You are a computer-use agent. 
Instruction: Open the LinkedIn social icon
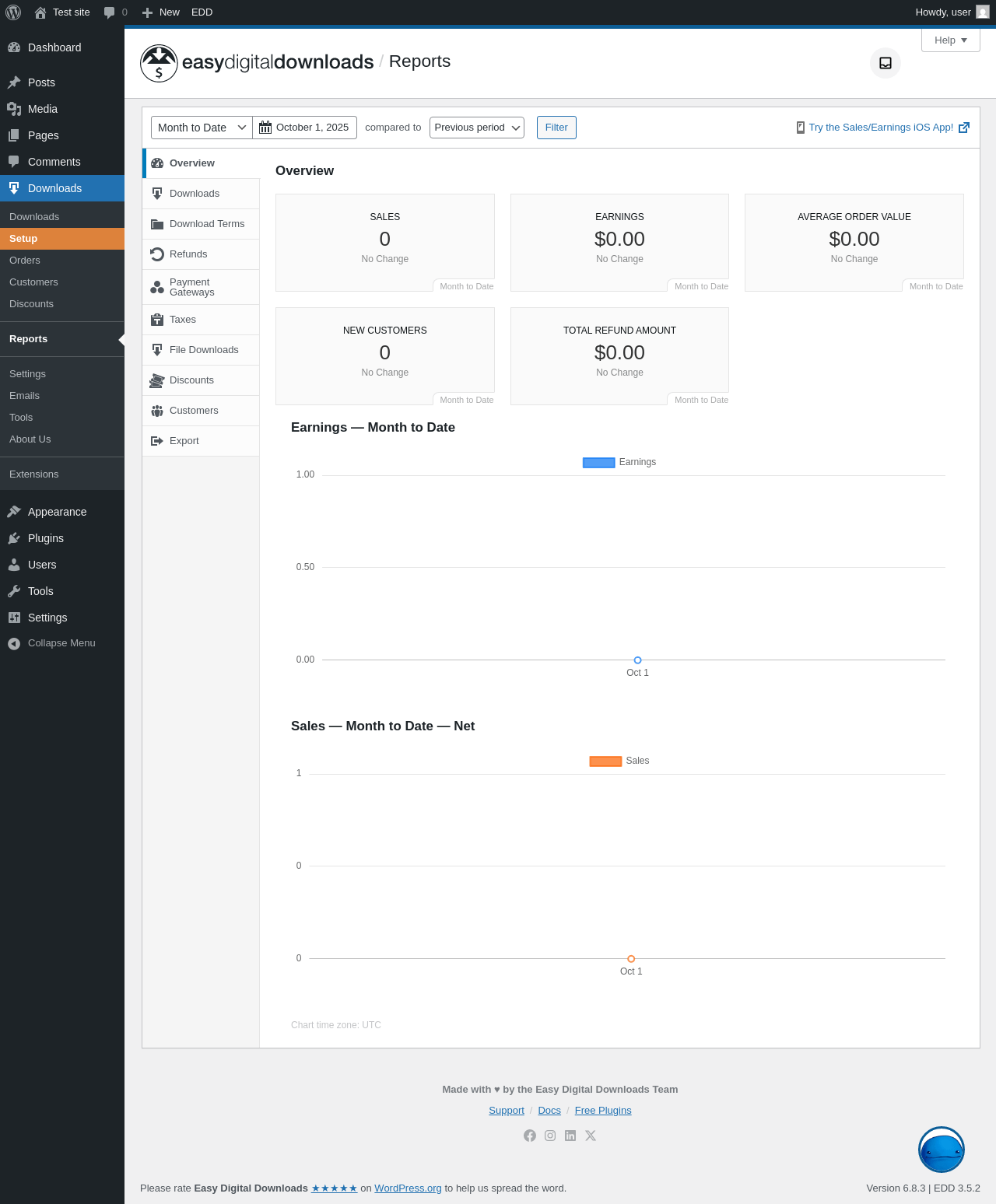click(570, 1136)
